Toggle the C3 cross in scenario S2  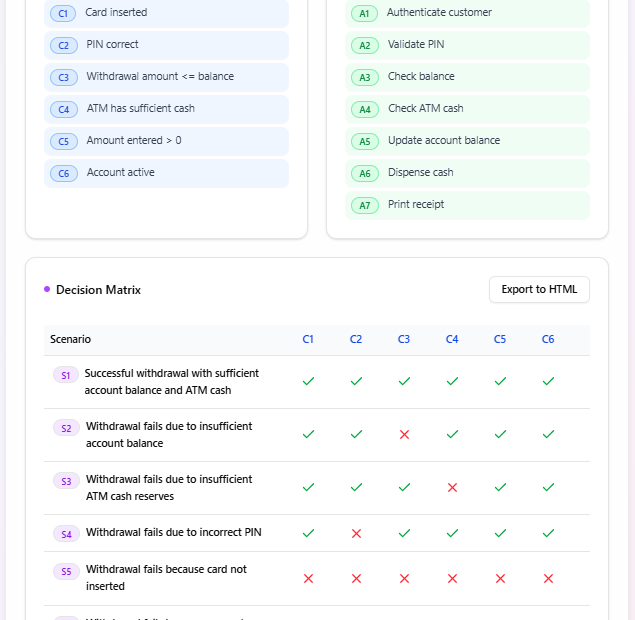tap(404, 434)
